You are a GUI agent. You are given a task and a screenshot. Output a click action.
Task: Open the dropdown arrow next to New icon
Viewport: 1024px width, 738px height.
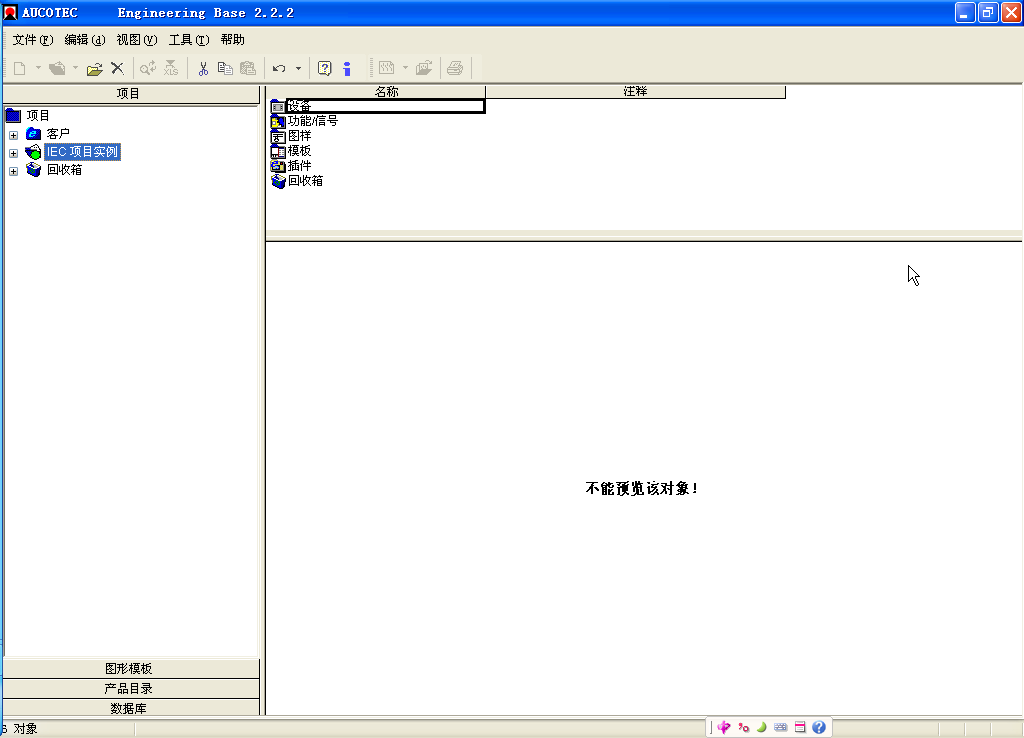coord(38,68)
